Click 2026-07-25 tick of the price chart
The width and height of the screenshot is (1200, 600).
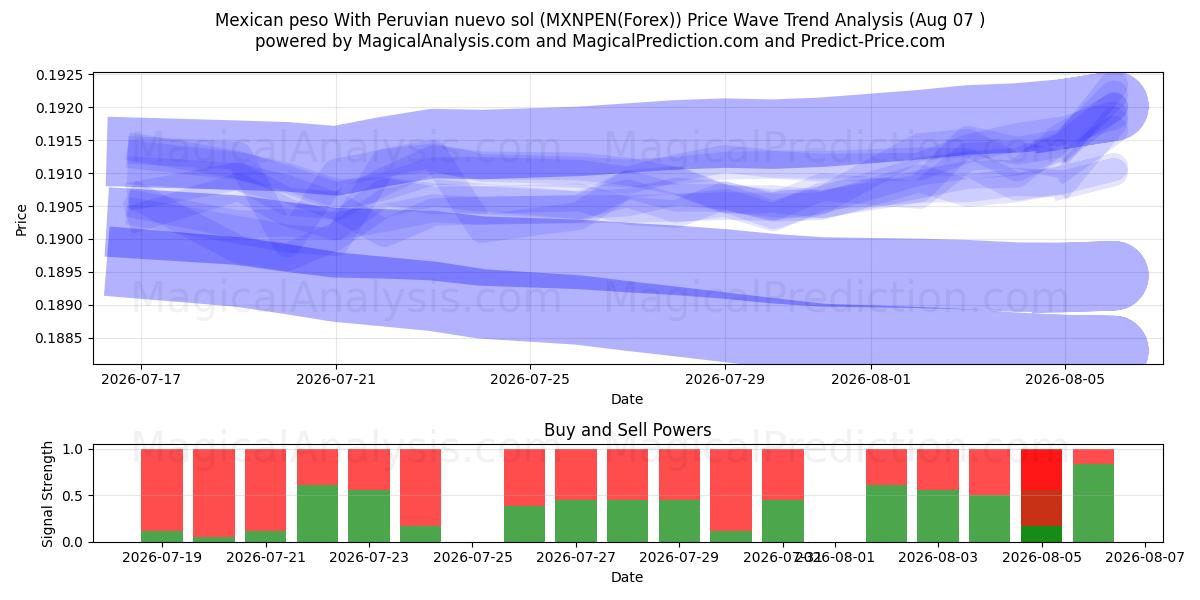[x=530, y=380]
